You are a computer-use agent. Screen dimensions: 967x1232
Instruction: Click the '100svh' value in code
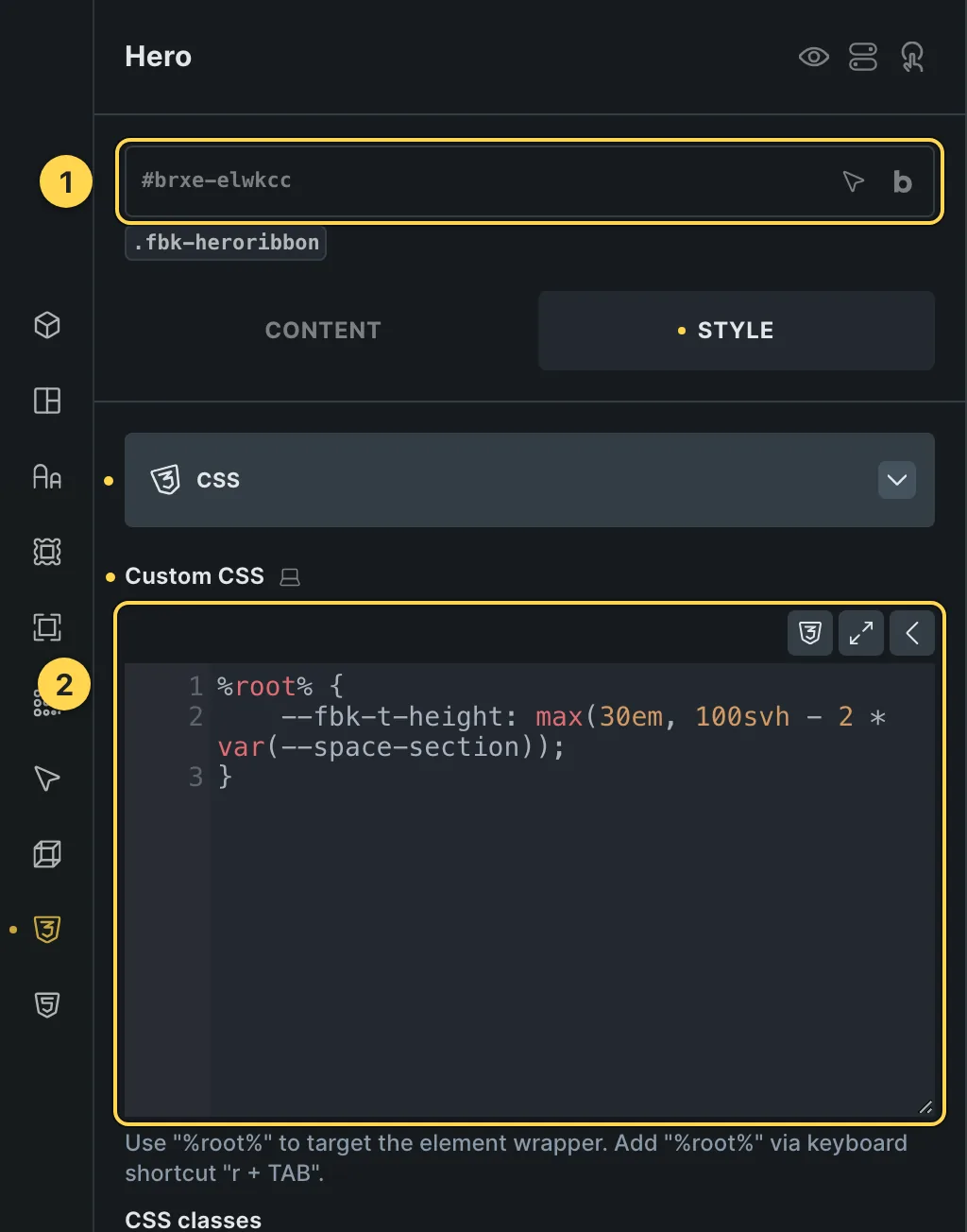pyautogui.click(x=742, y=716)
